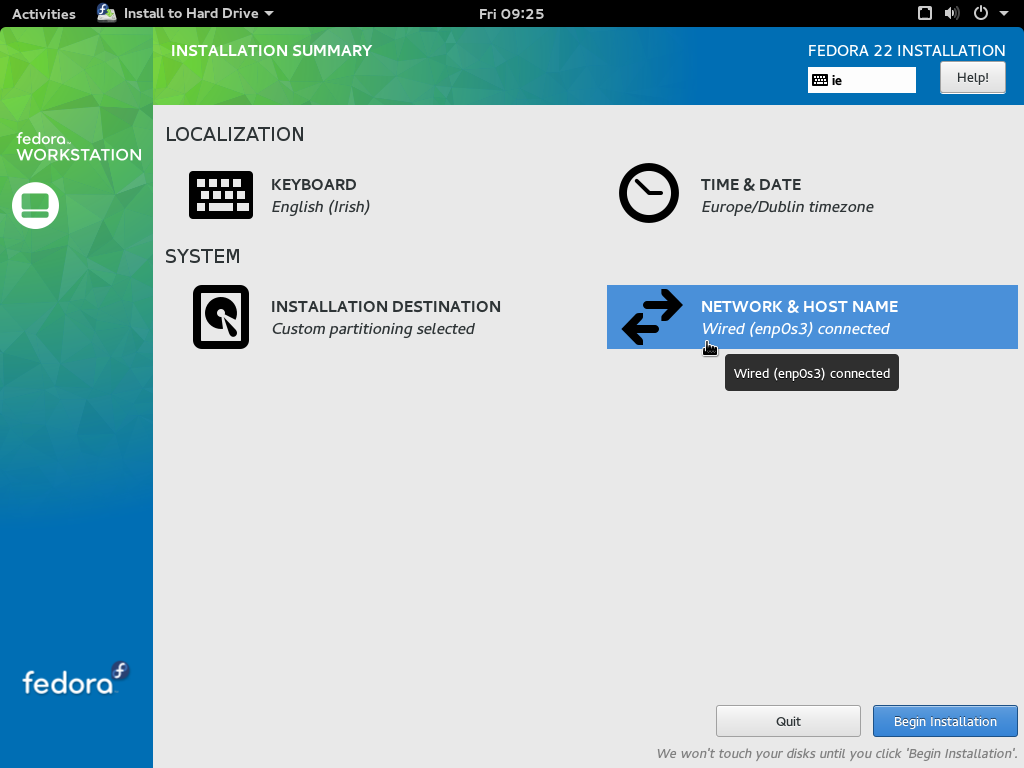Click 'Custom partitioning selected' status text
Image resolution: width=1024 pixels, height=768 pixels.
point(373,328)
